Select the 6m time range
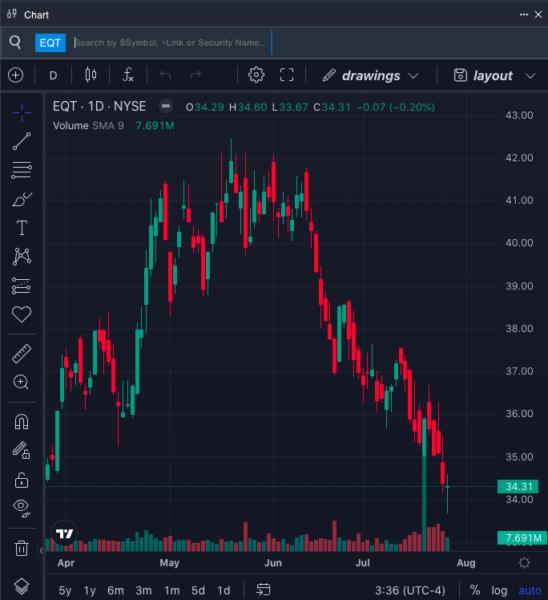Image resolution: width=548 pixels, height=600 pixels. (115, 590)
